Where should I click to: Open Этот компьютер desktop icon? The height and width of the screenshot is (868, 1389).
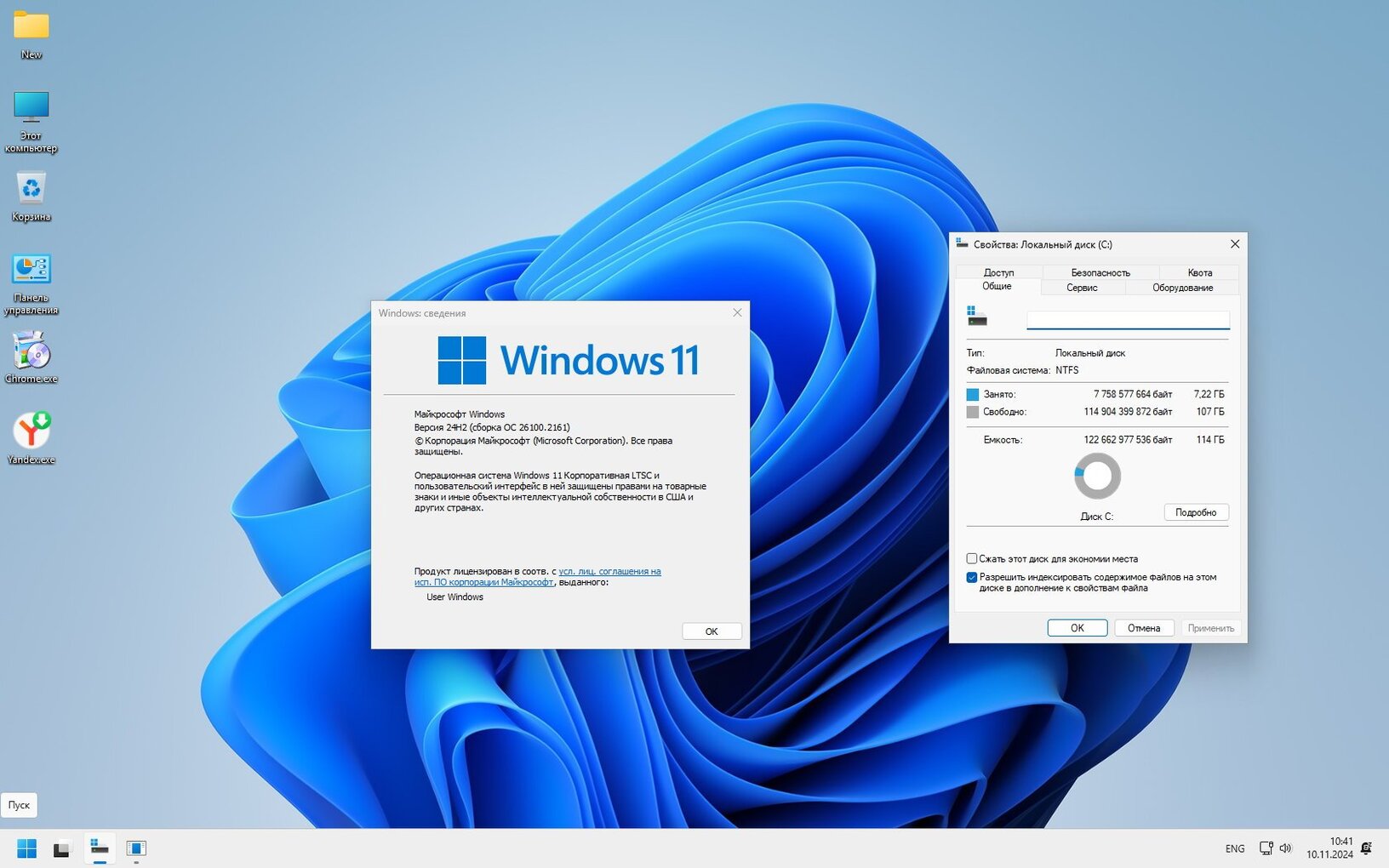(x=31, y=122)
